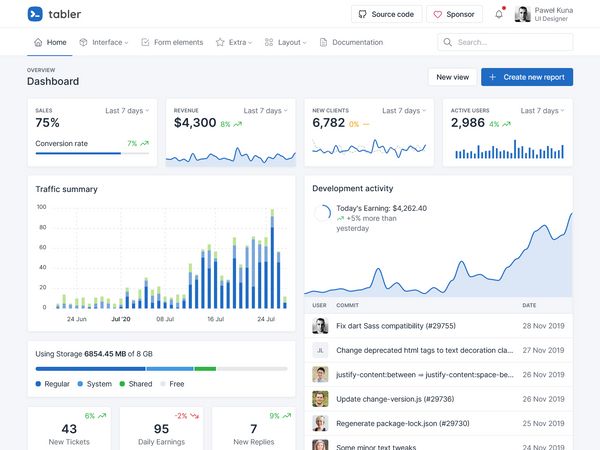The image size is (600, 450).
Task: Click the Active Users 4% trend arrow
Action: pos(507,124)
